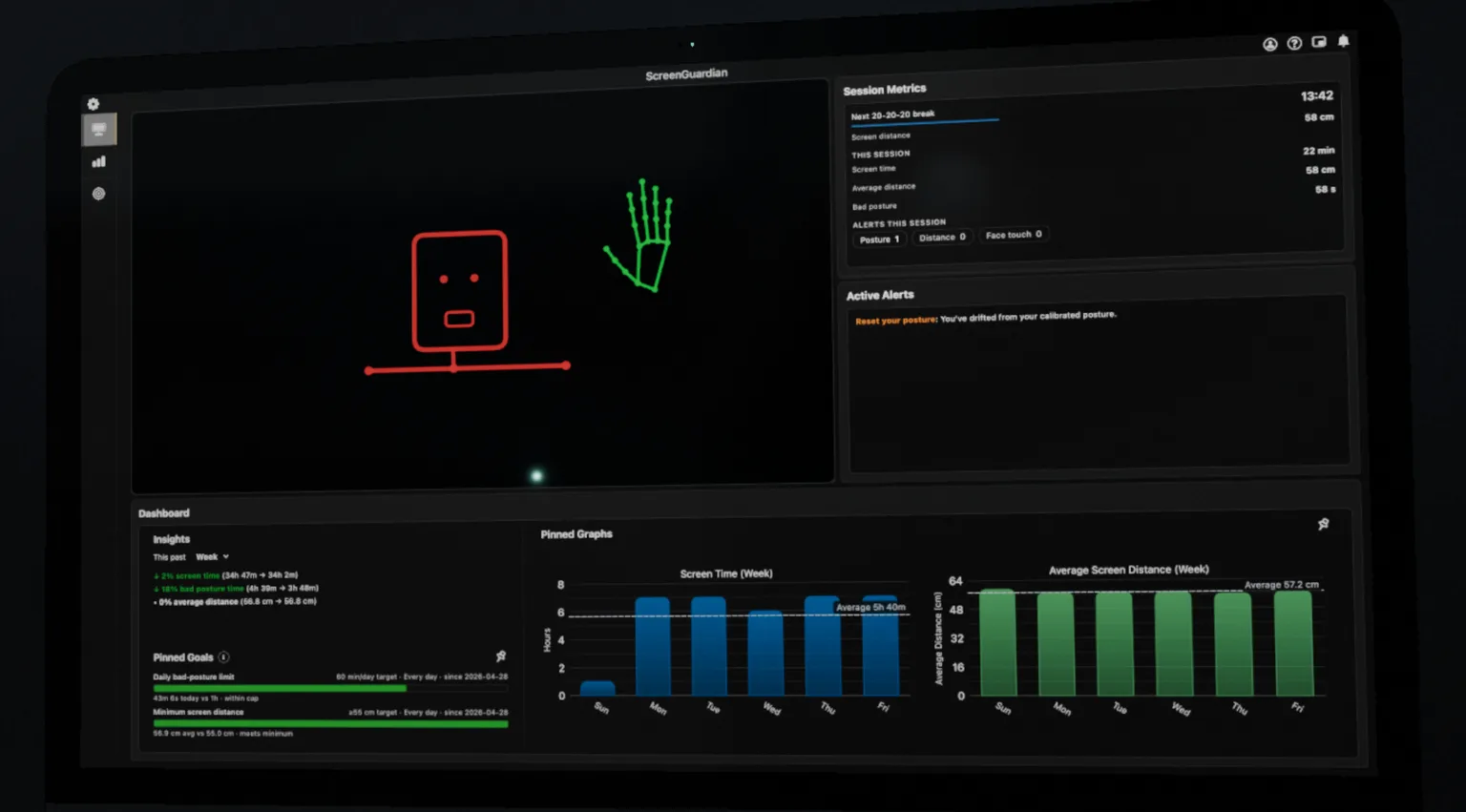Click the Average 57.2 cm line label
The width and height of the screenshot is (1466, 812).
tap(1281, 585)
